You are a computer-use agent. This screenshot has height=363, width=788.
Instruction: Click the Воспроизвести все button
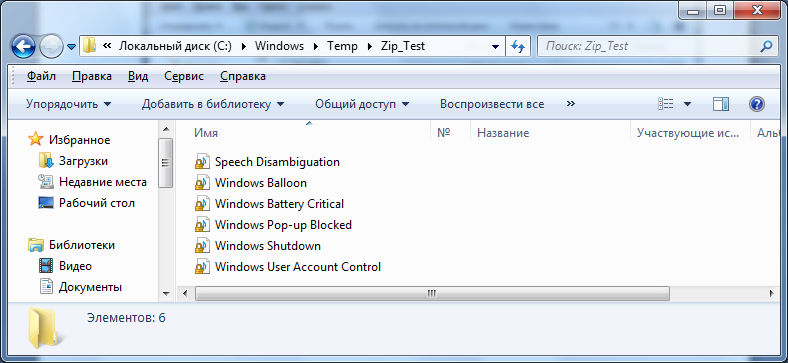click(492, 104)
